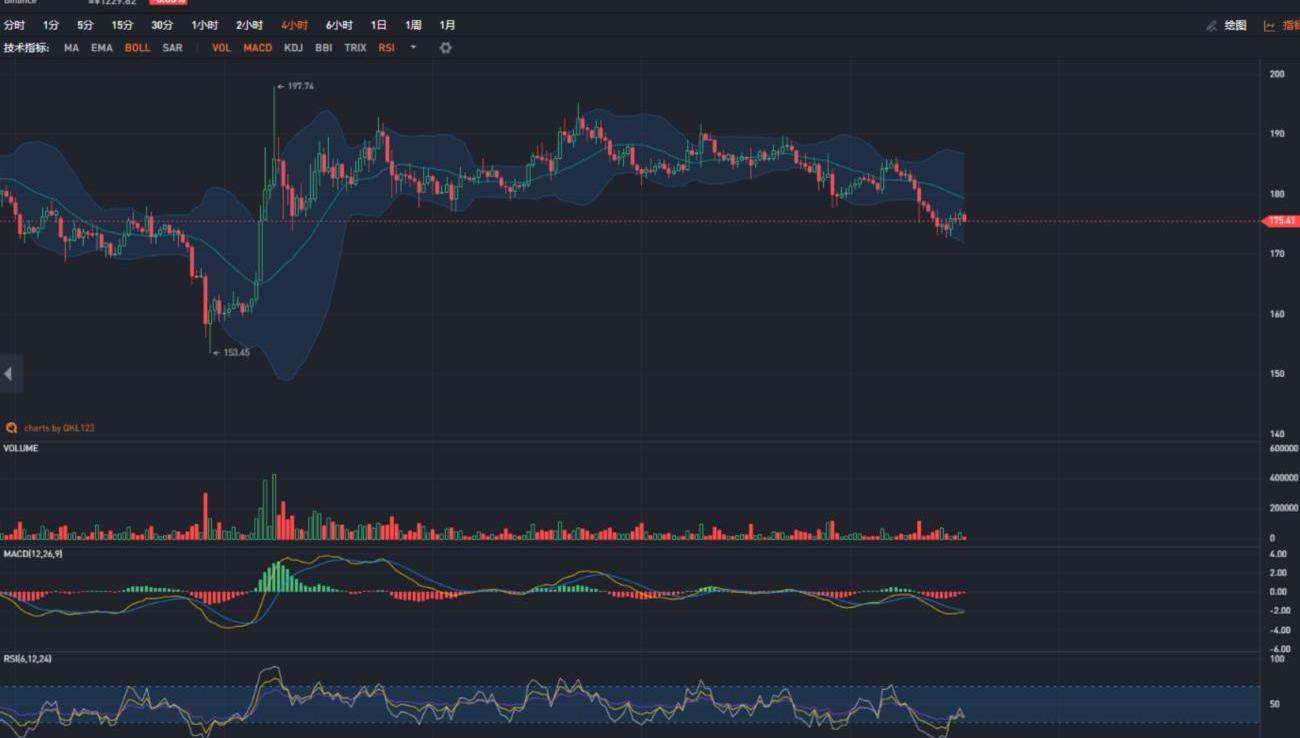The image size is (1300, 738).
Task: Enable the BBI indicator
Action: tap(324, 48)
